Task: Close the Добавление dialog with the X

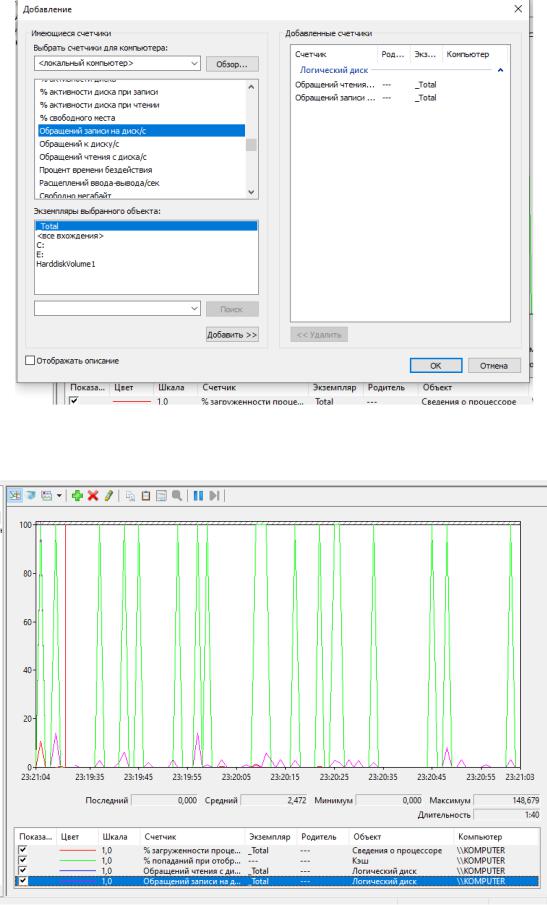Action: [x=518, y=9]
